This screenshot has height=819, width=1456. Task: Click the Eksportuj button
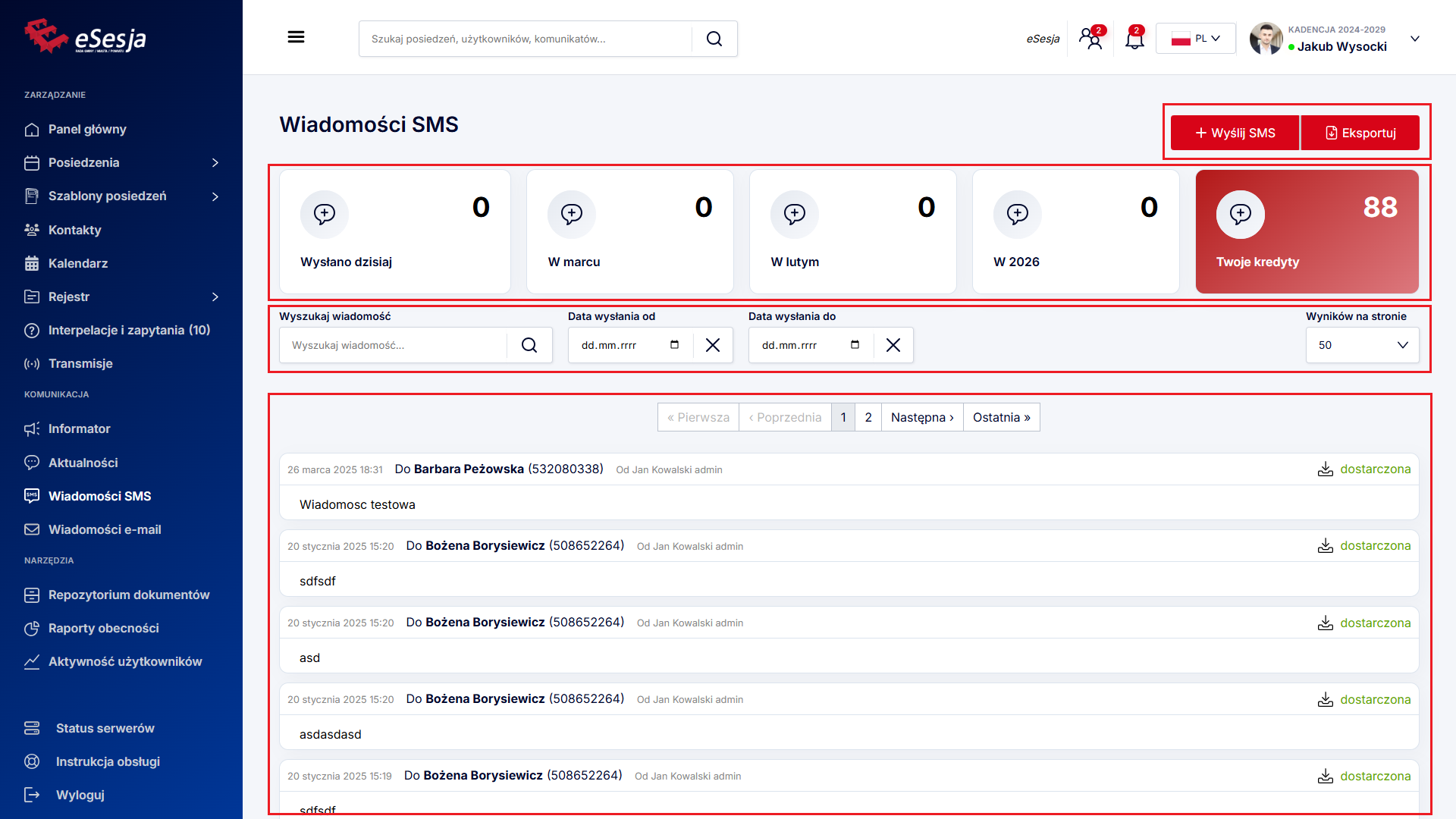pos(1360,133)
